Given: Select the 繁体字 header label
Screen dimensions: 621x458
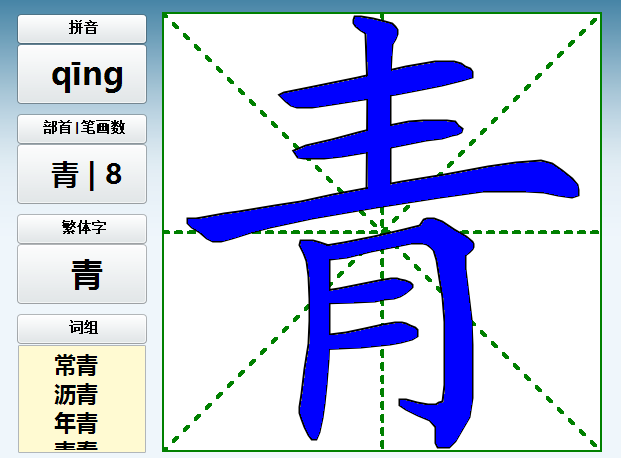Looking at the screenshot, I should [82, 228].
